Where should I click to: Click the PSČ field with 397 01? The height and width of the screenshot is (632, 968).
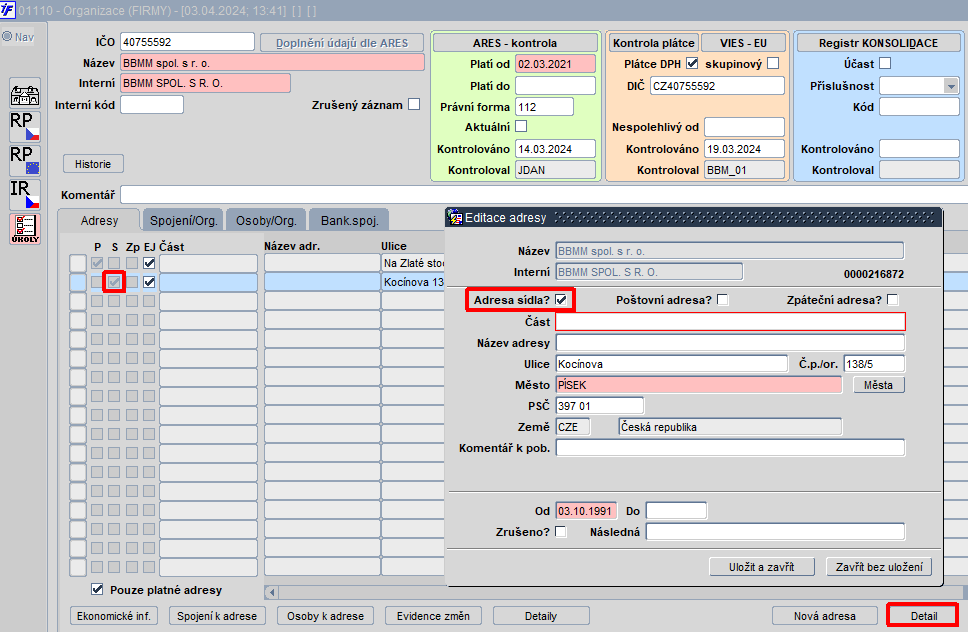(x=599, y=405)
